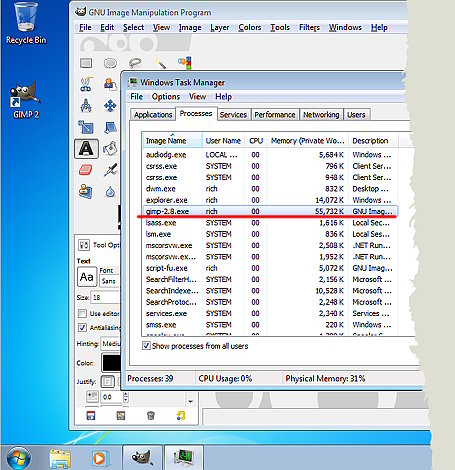Select the Fuzzy Select magic wand tool
Image resolution: width=455 pixels, height=470 pixels.
click(x=160, y=63)
